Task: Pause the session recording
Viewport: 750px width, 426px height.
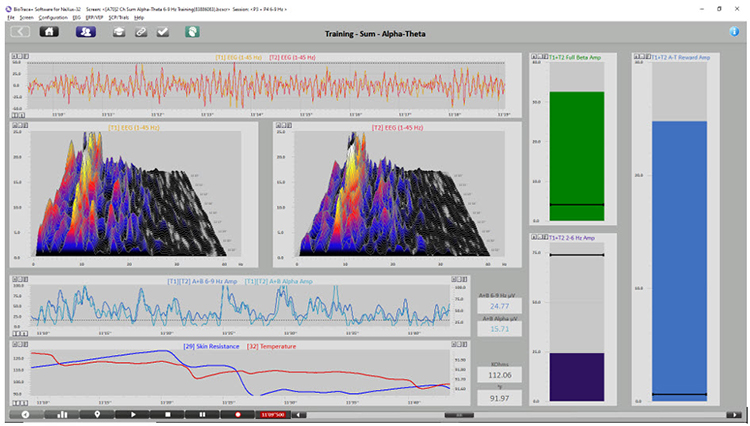Action: coord(203,413)
